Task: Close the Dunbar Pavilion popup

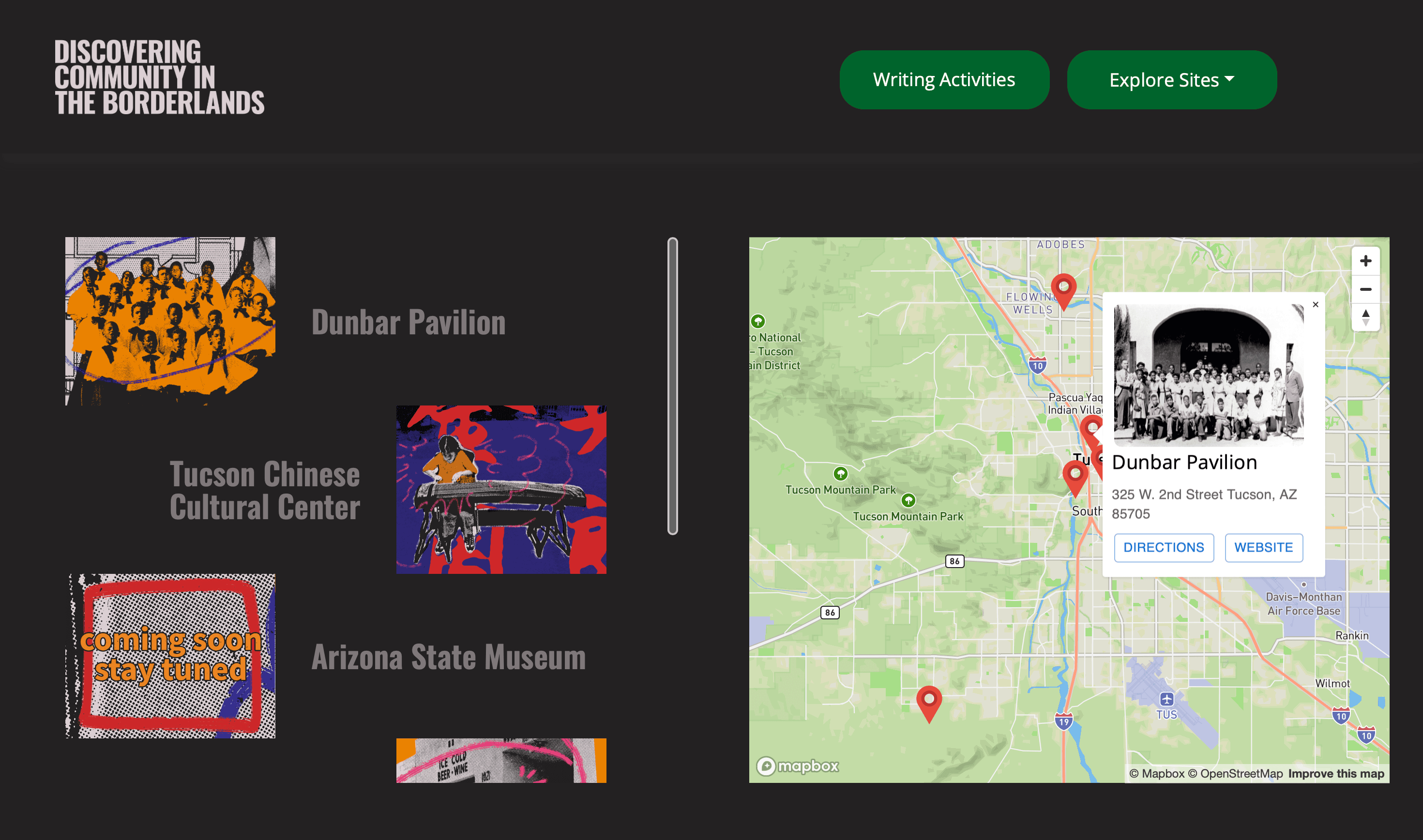Action: point(1316,304)
